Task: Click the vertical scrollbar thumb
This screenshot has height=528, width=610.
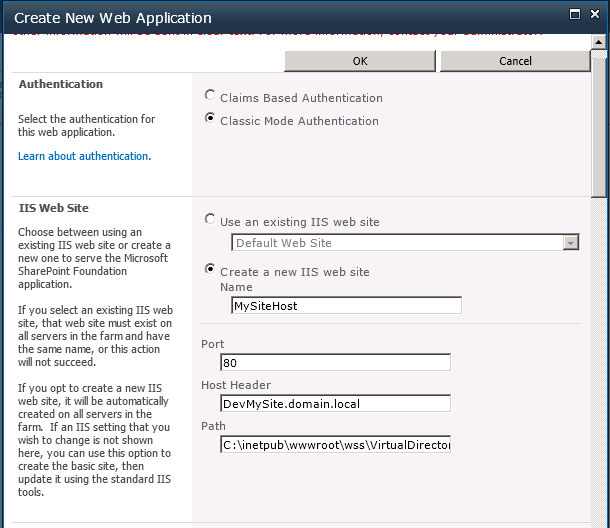Action: (599, 125)
